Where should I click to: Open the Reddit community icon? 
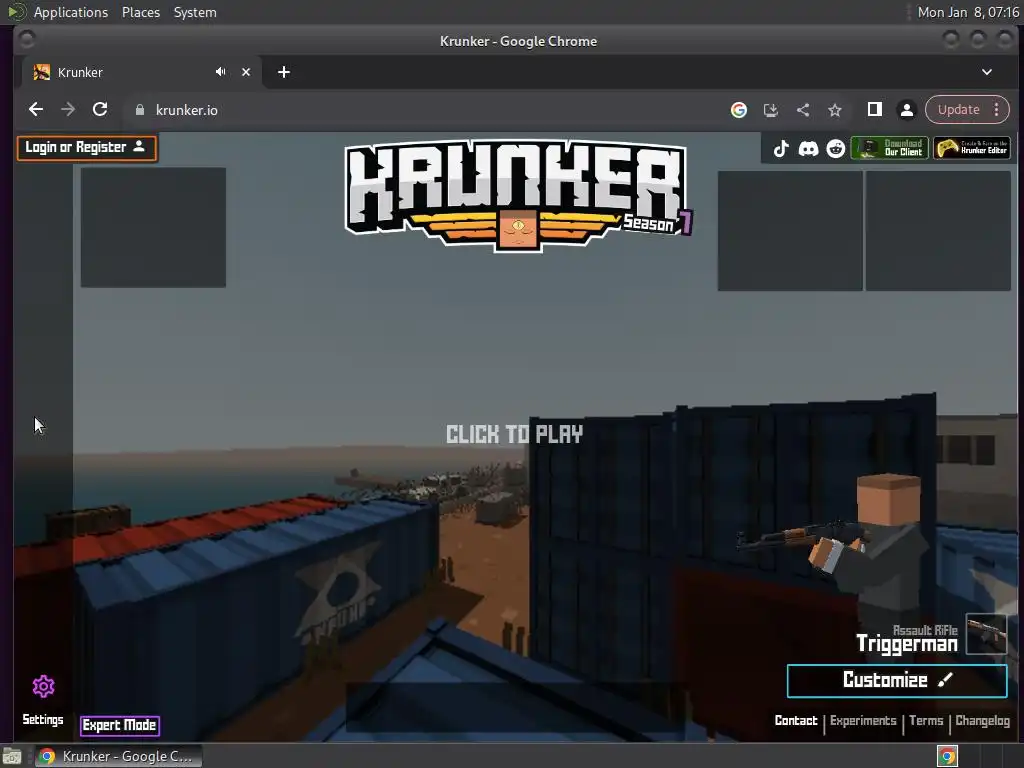(x=835, y=149)
